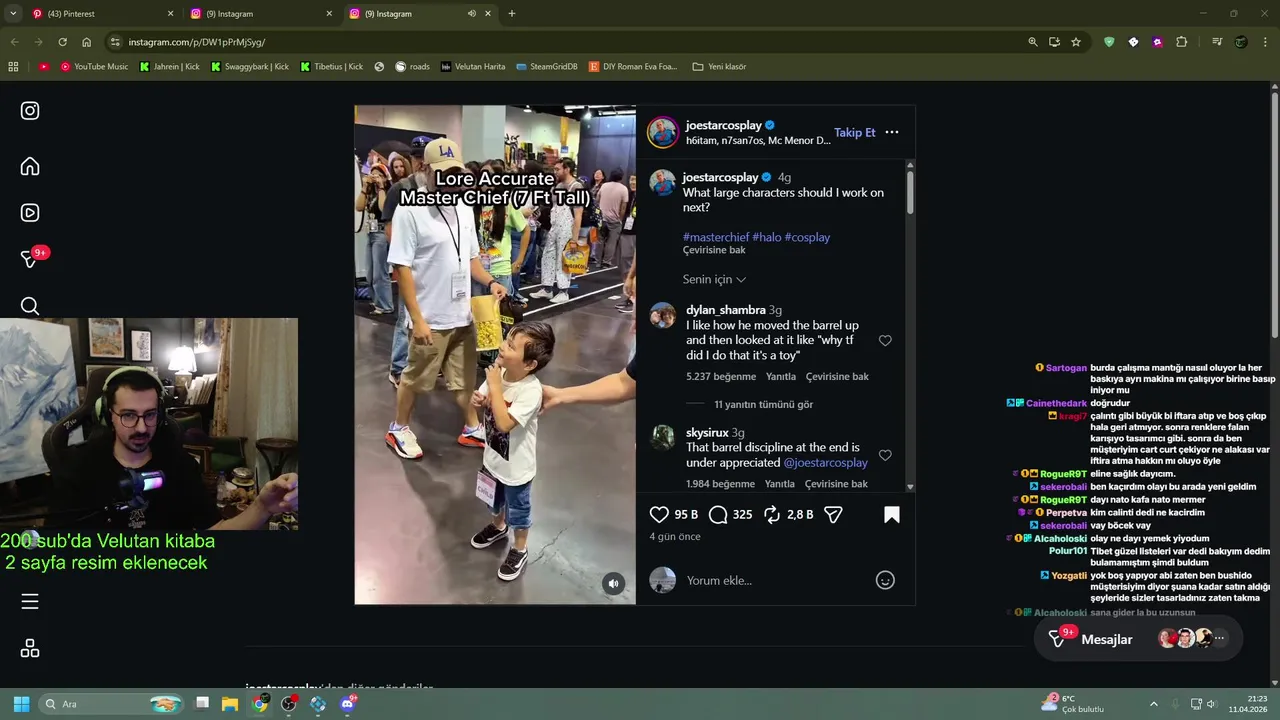Open the media controls playlist icon

(x=1217, y=42)
